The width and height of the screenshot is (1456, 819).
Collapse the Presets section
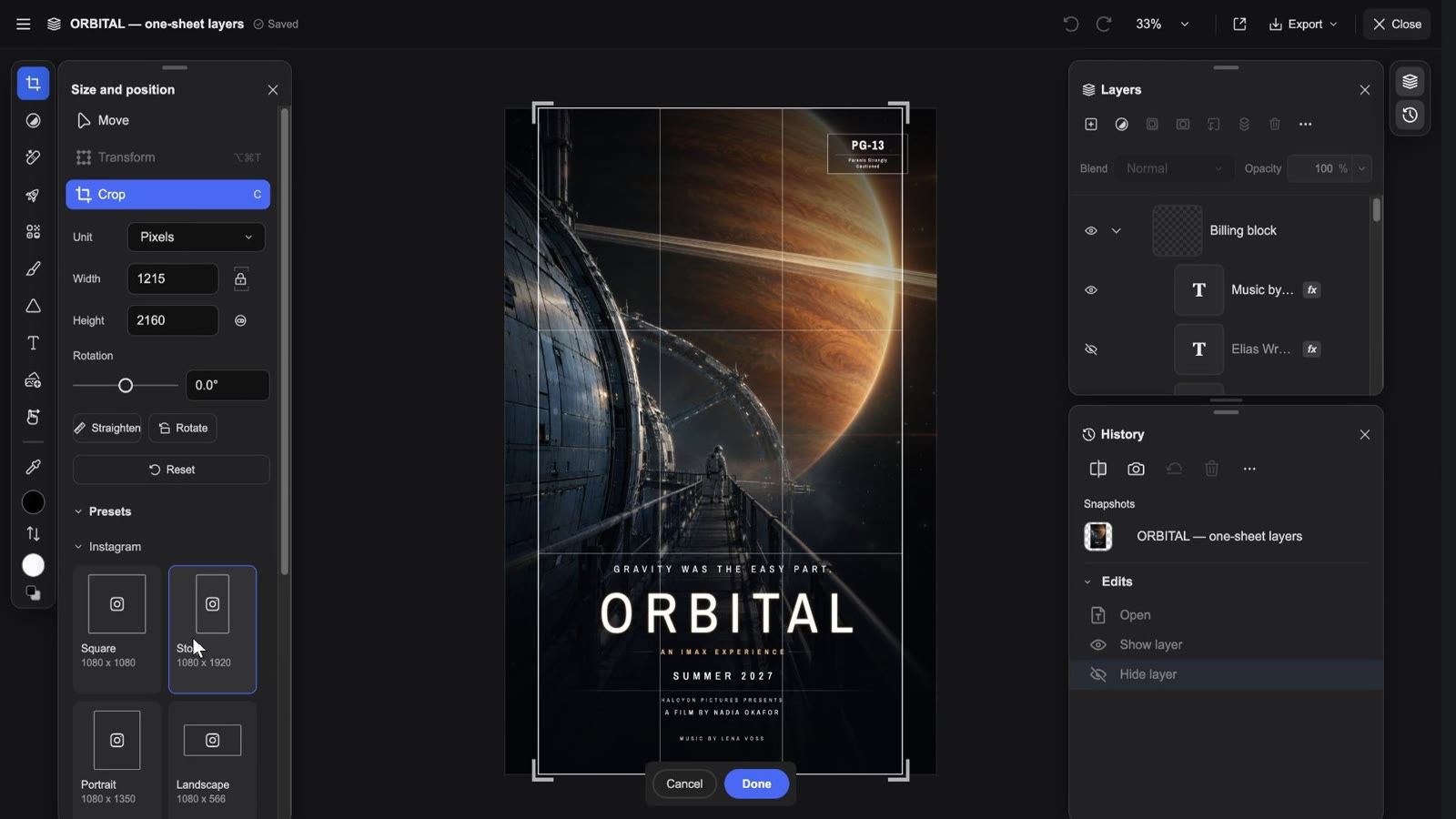click(78, 511)
